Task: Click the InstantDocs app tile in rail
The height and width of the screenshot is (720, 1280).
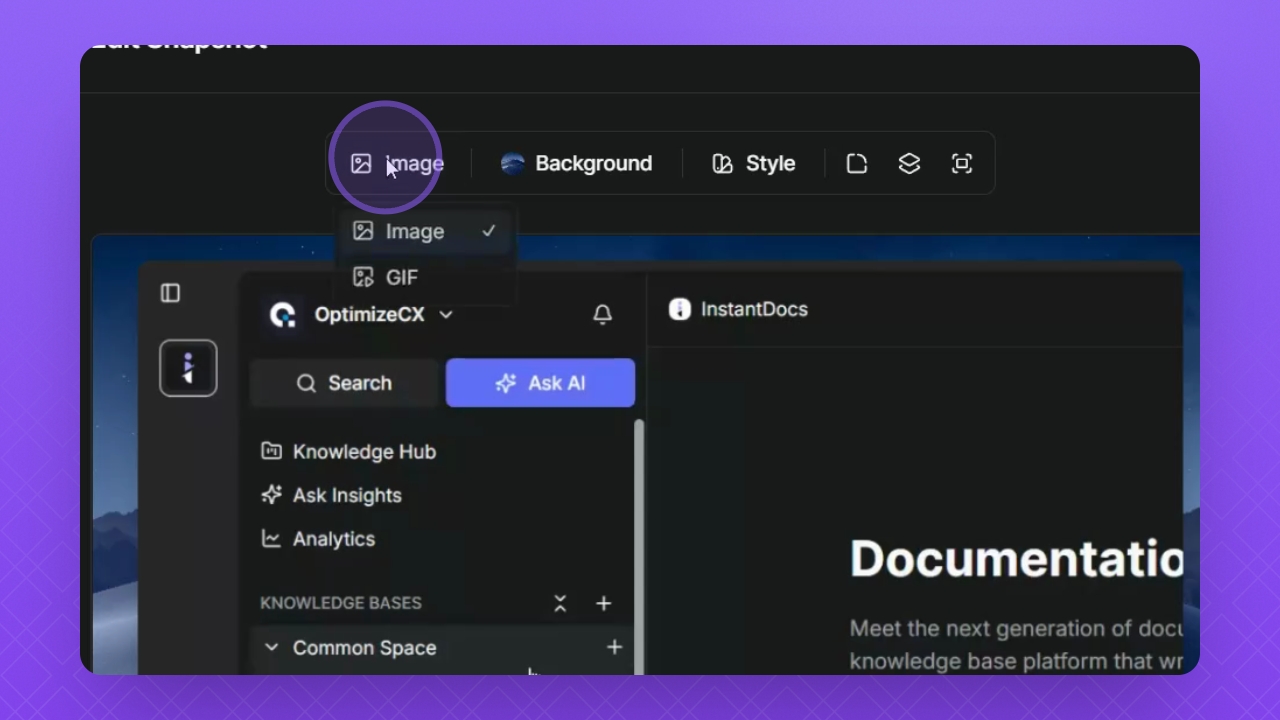Action: click(188, 368)
